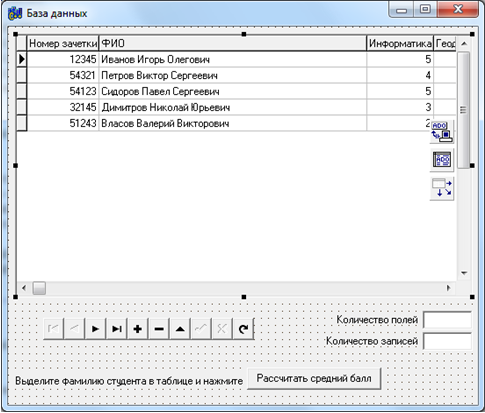Image resolution: width=485 pixels, height=413 pixels.
Task: Go to previous record in navigator
Action: tap(74, 329)
